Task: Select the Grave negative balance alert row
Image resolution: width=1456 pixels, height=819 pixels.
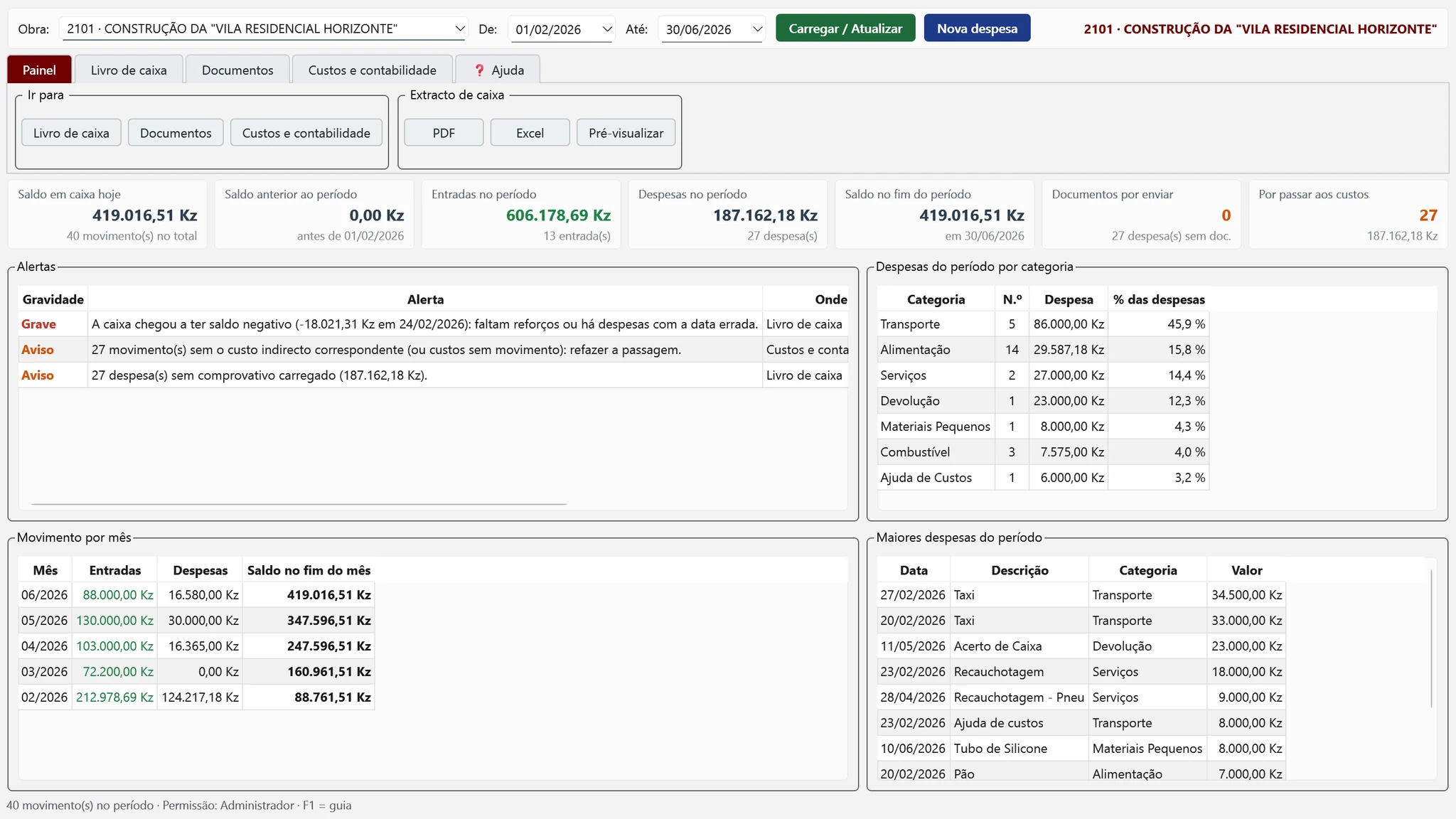Action: (x=433, y=324)
